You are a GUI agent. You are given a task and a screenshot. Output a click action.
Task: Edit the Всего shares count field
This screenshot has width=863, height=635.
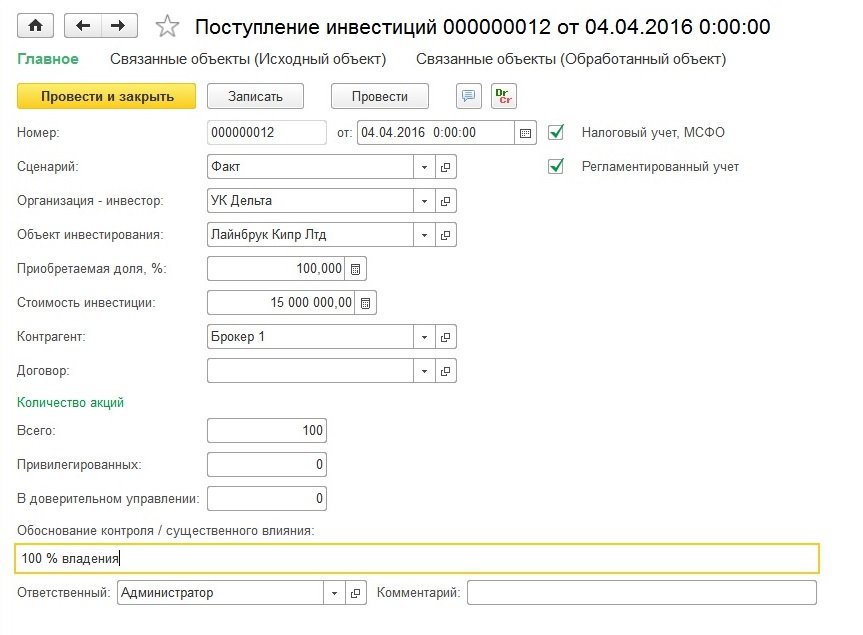[267, 430]
